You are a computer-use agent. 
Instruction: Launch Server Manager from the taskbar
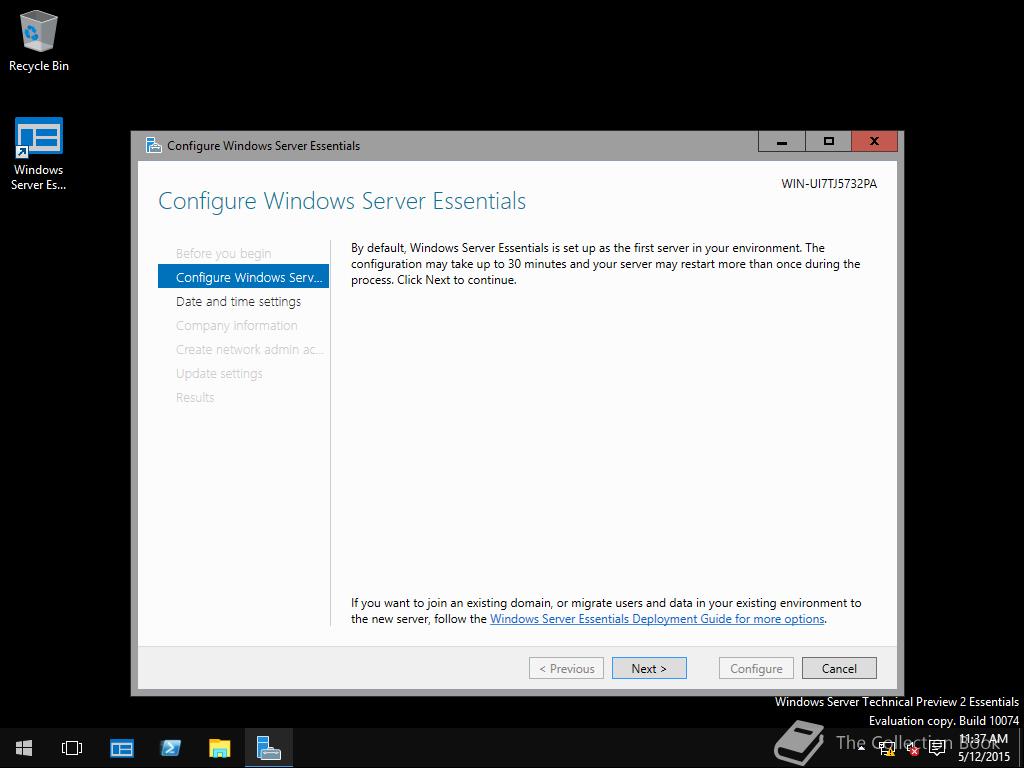click(121, 748)
